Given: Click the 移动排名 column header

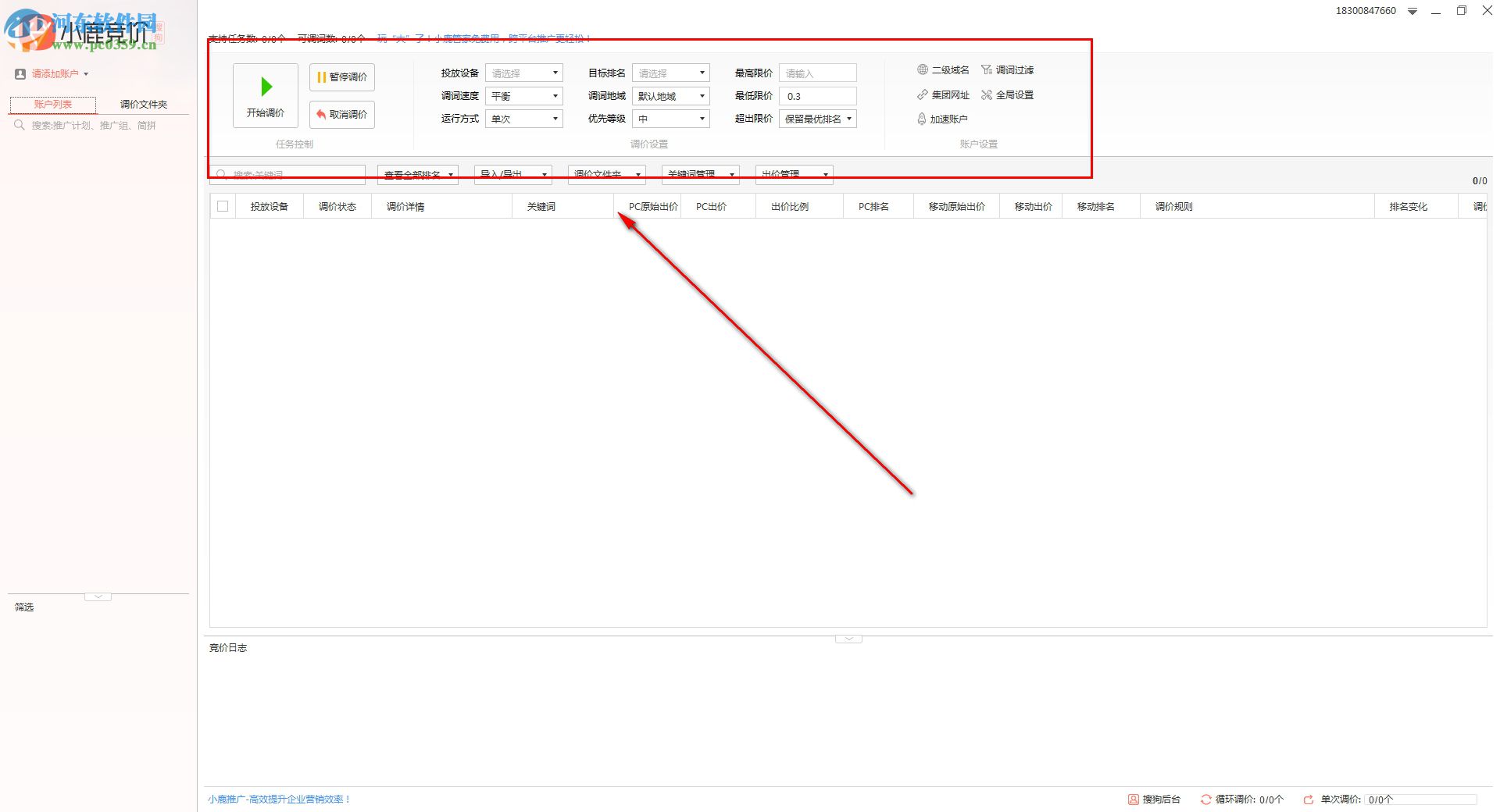Looking at the screenshot, I should tap(1102, 206).
